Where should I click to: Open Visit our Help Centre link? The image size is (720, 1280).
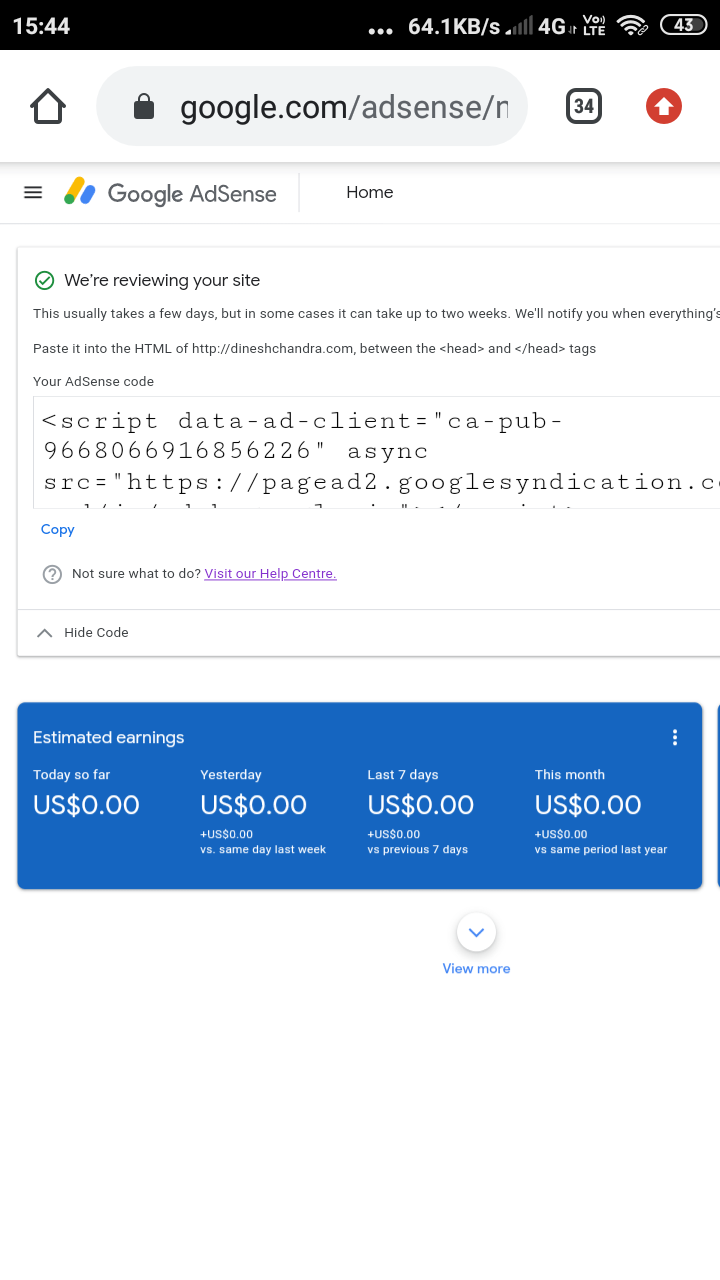270,574
